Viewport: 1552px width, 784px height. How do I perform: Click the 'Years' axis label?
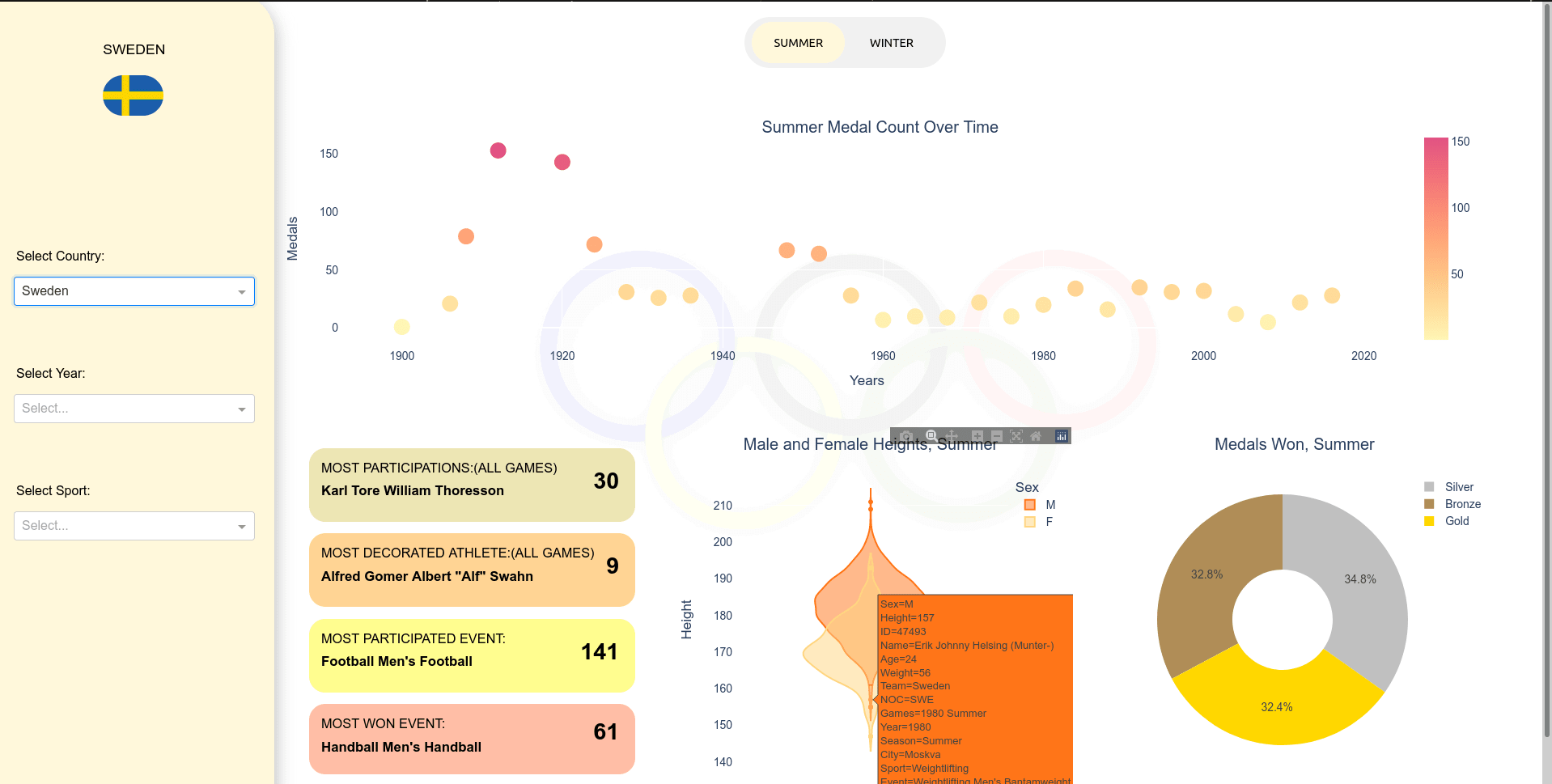pos(867,380)
